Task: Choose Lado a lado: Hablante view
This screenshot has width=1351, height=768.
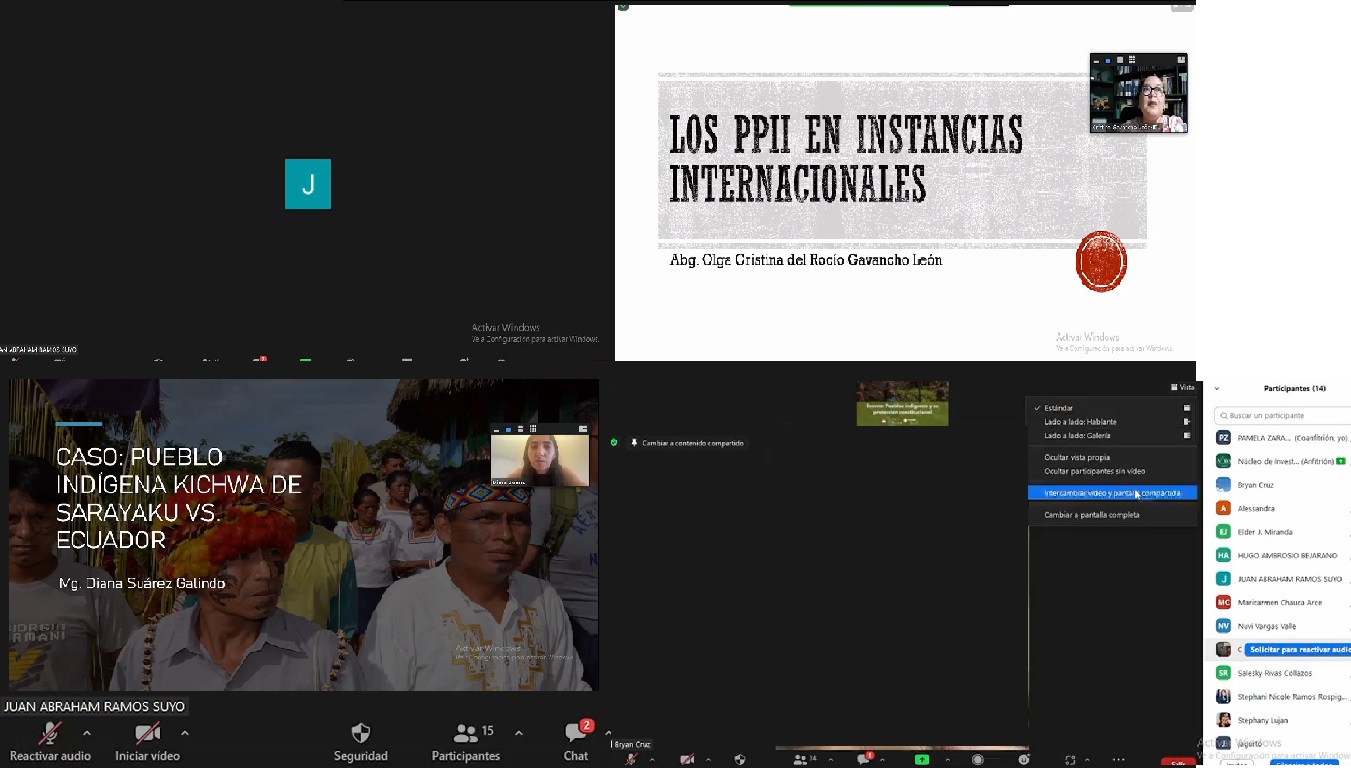Action: (x=1080, y=422)
